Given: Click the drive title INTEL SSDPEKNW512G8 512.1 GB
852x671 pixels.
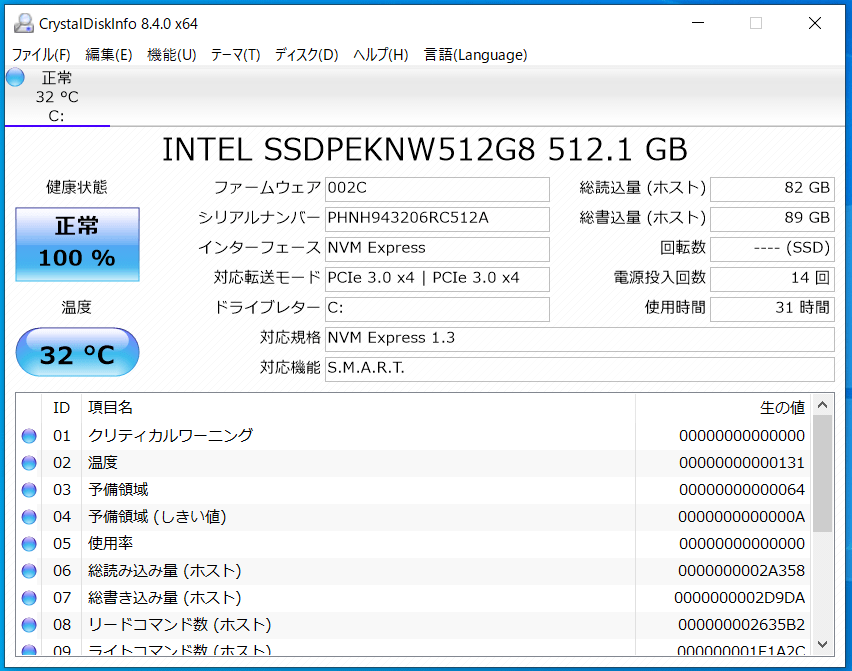Looking at the screenshot, I should 425,150.
